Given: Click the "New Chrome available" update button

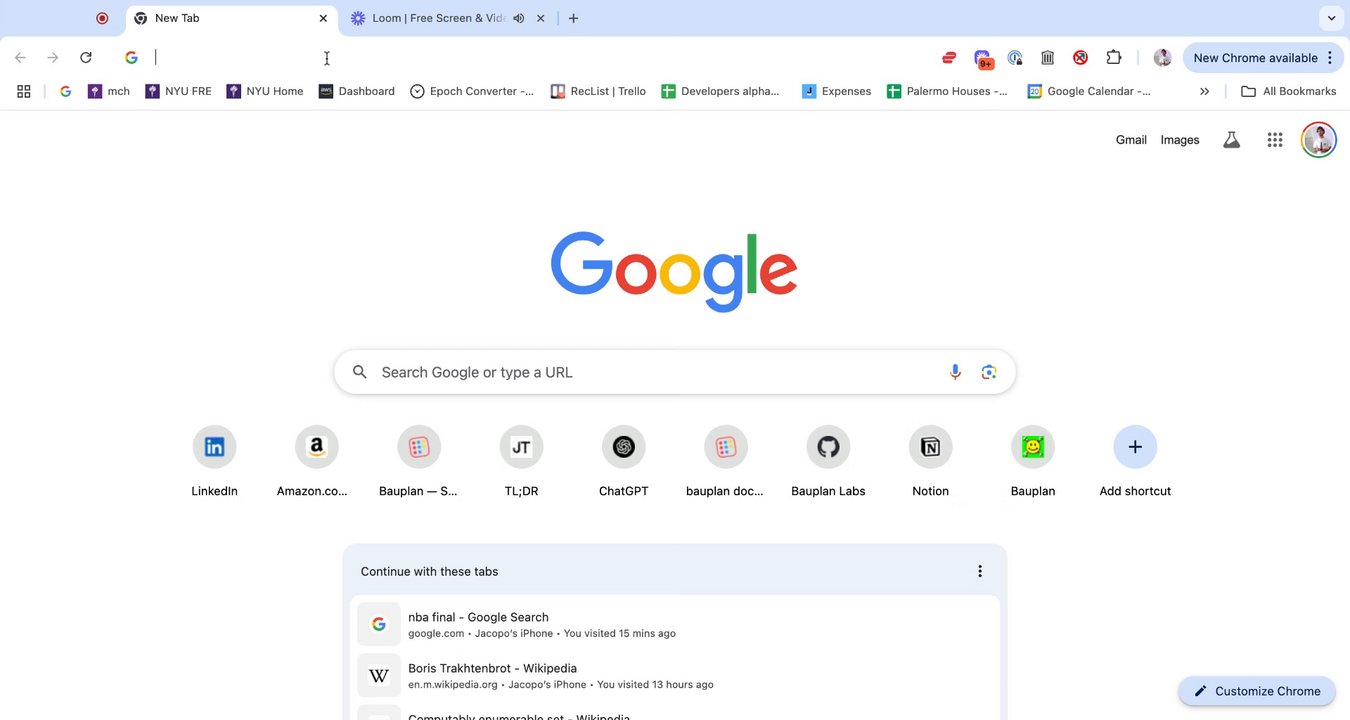Looking at the screenshot, I should 1255,58.
